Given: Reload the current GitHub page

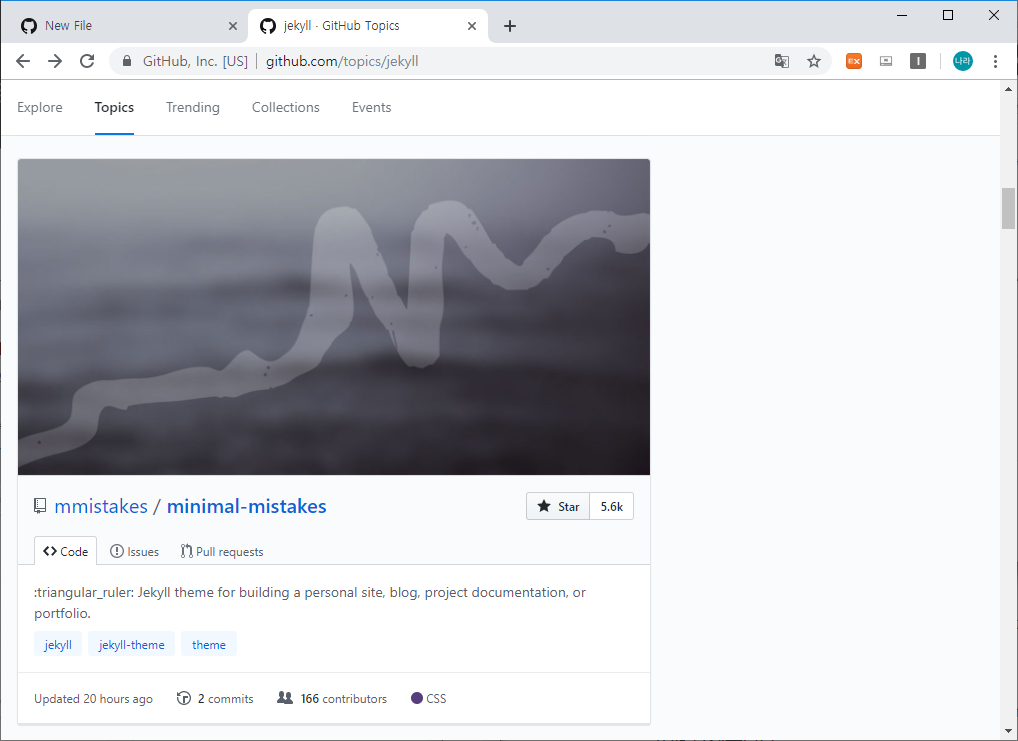Looking at the screenshot, I should click(87, 61).
